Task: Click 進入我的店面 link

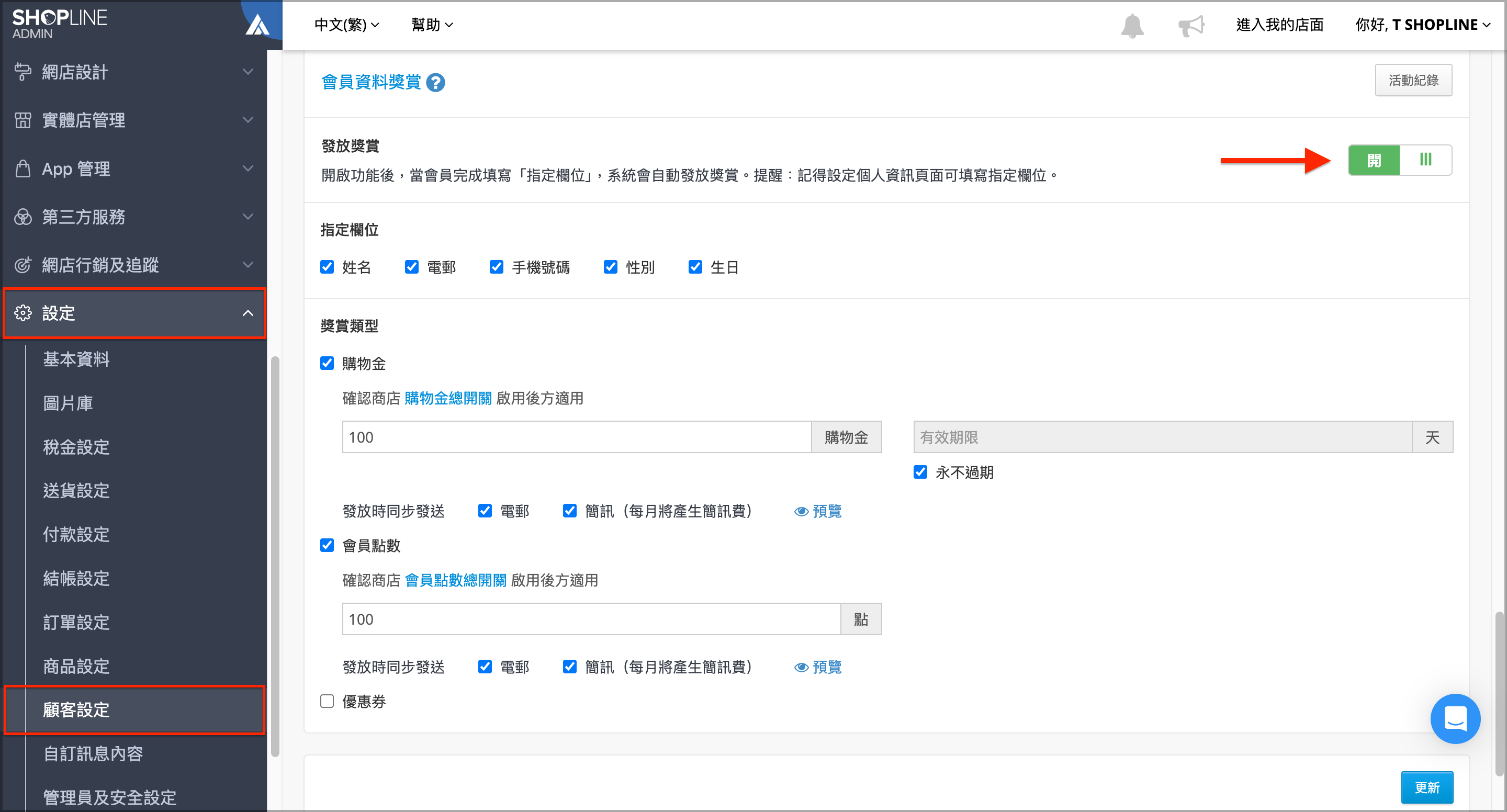Action: point(1279,25)
